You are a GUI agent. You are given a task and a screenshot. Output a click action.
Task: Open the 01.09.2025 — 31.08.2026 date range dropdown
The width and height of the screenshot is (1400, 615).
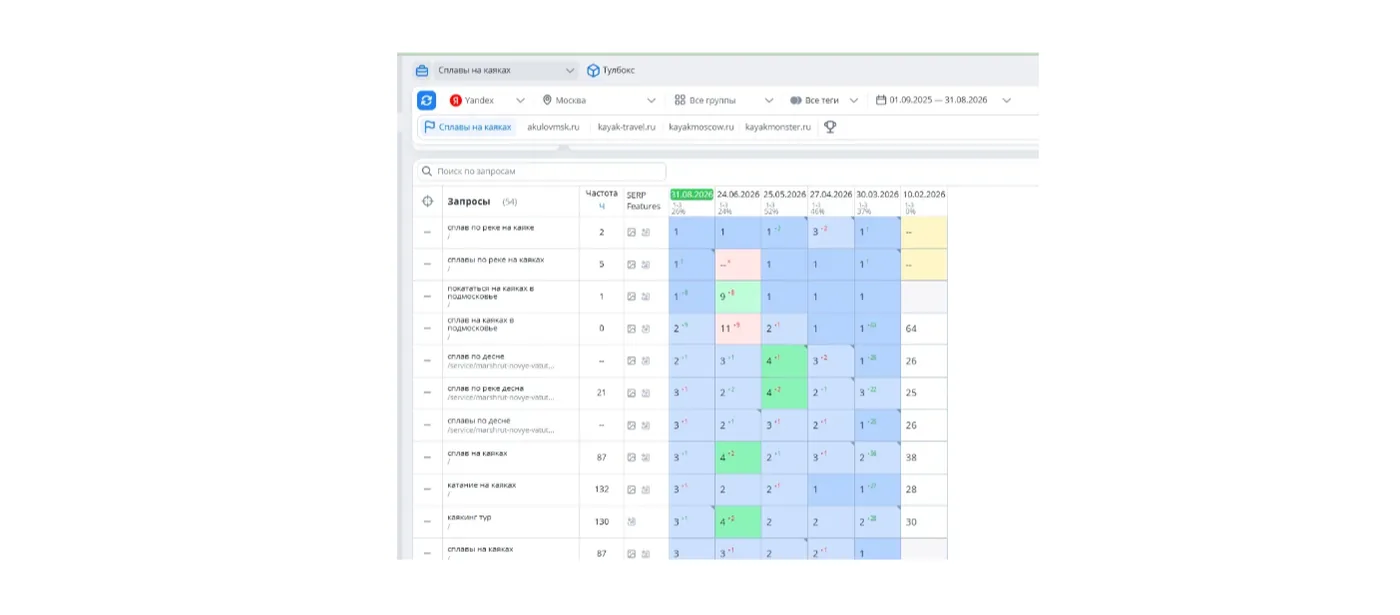point(943,100)
